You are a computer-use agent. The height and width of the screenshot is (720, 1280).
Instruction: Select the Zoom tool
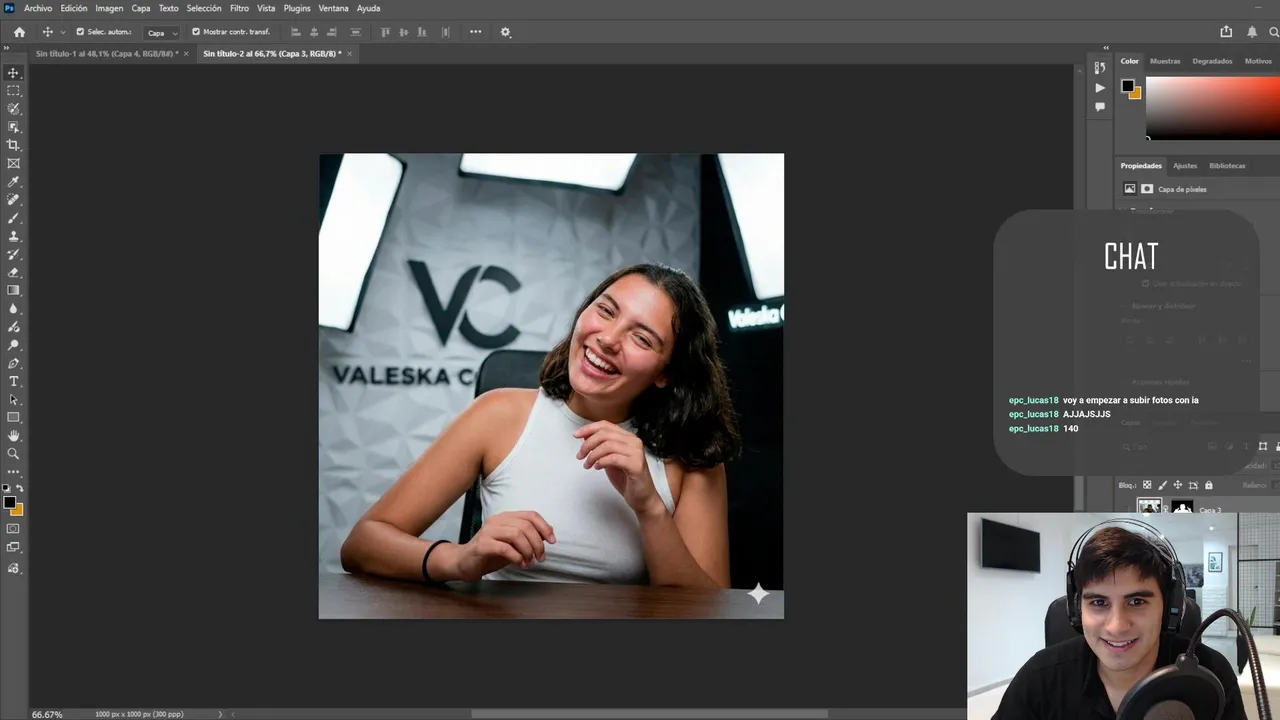[13, 454]
